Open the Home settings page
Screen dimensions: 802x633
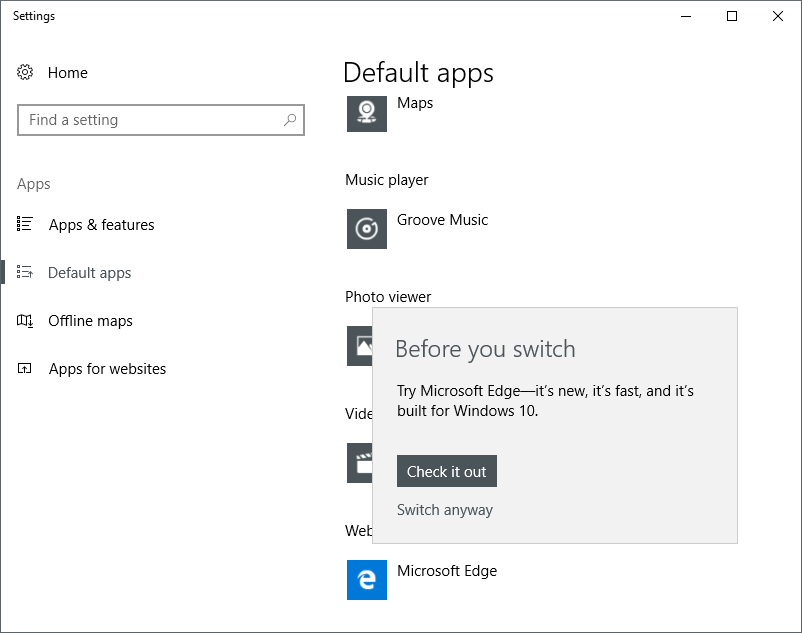point(68,73)
